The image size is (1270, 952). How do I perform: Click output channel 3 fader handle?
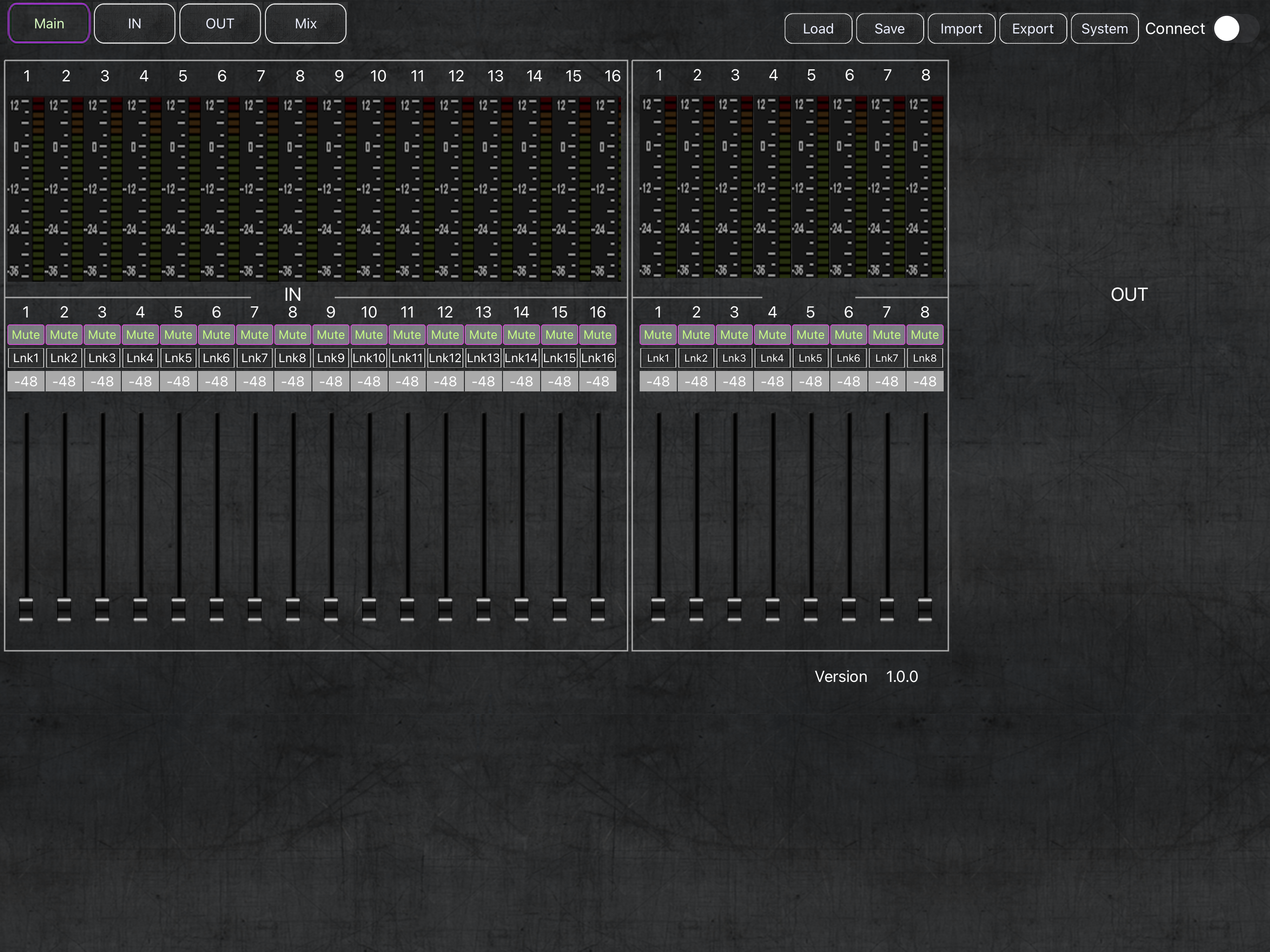(734, 609)
